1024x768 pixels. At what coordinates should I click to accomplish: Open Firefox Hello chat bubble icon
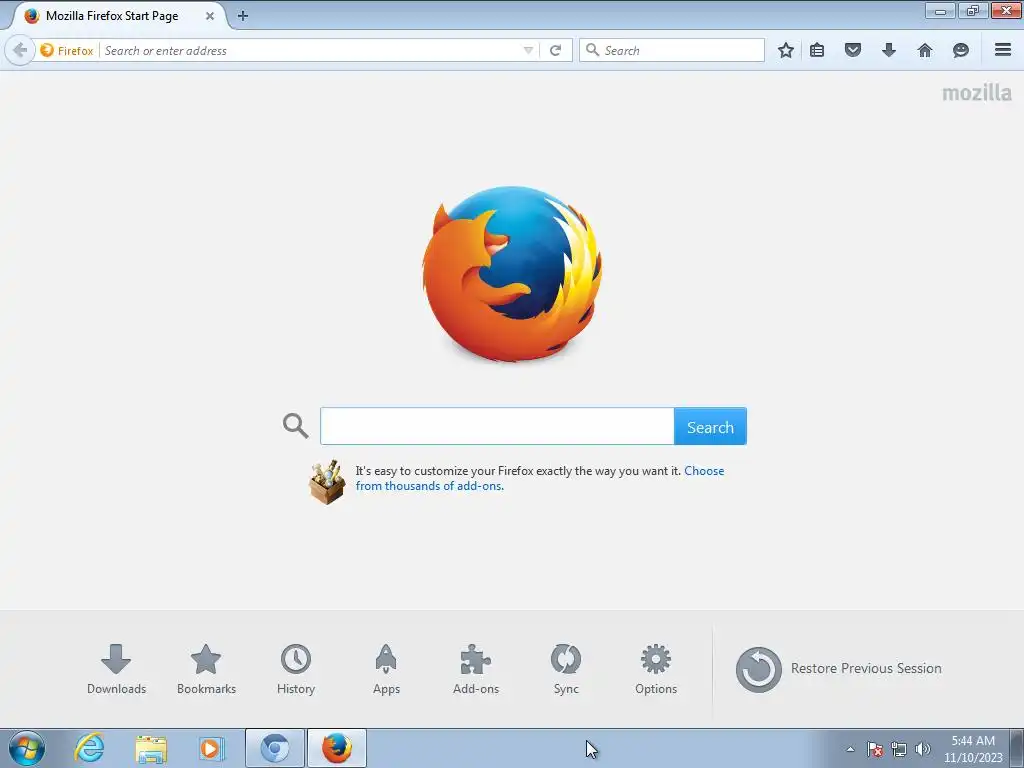click(961, 50)
